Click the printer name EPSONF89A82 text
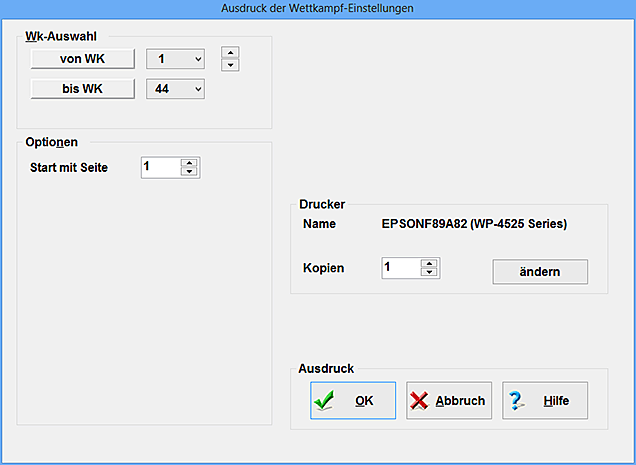 point(474,224)
